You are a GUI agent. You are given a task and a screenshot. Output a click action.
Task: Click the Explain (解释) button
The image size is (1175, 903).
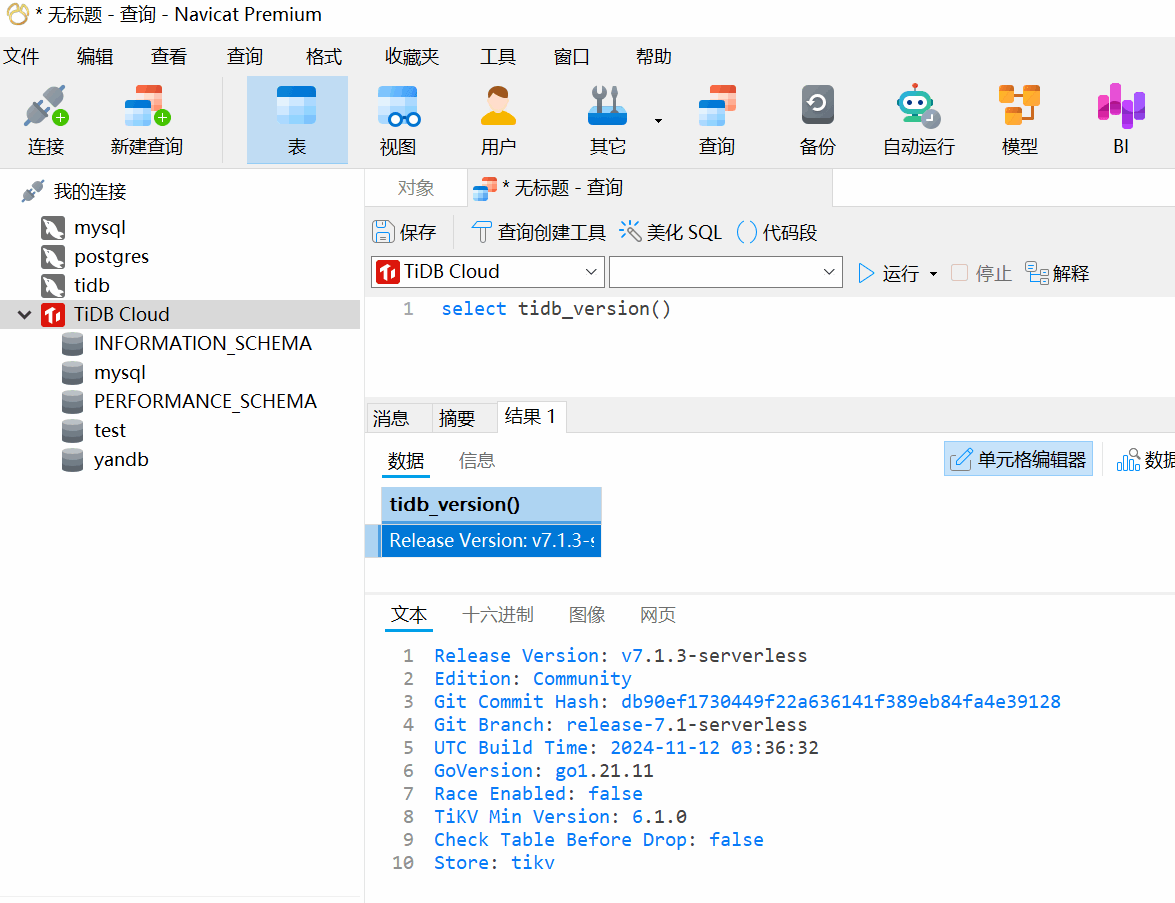click(x=1057, y=274)
